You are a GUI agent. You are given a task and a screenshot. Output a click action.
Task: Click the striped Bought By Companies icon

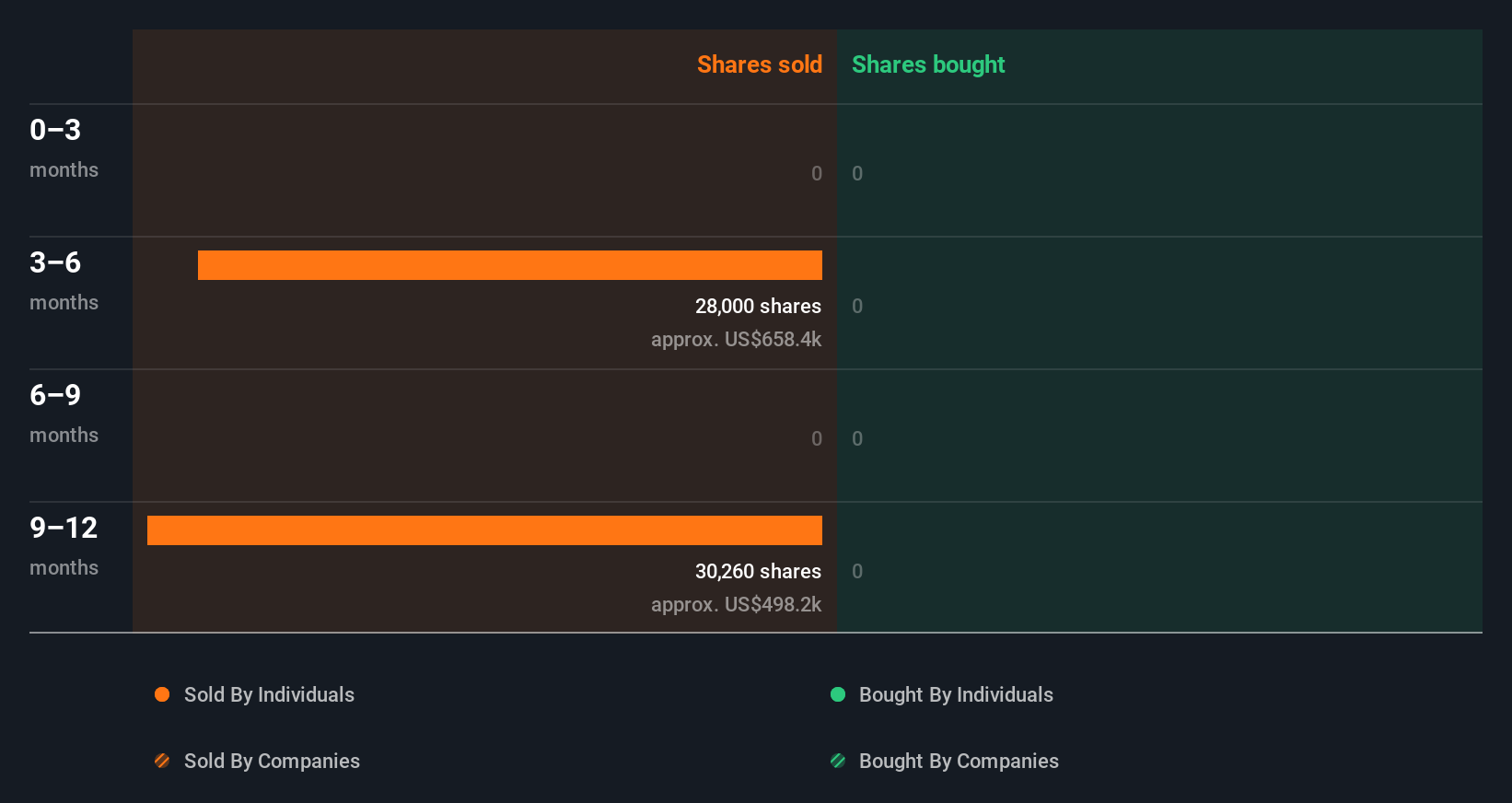[838, 761]
